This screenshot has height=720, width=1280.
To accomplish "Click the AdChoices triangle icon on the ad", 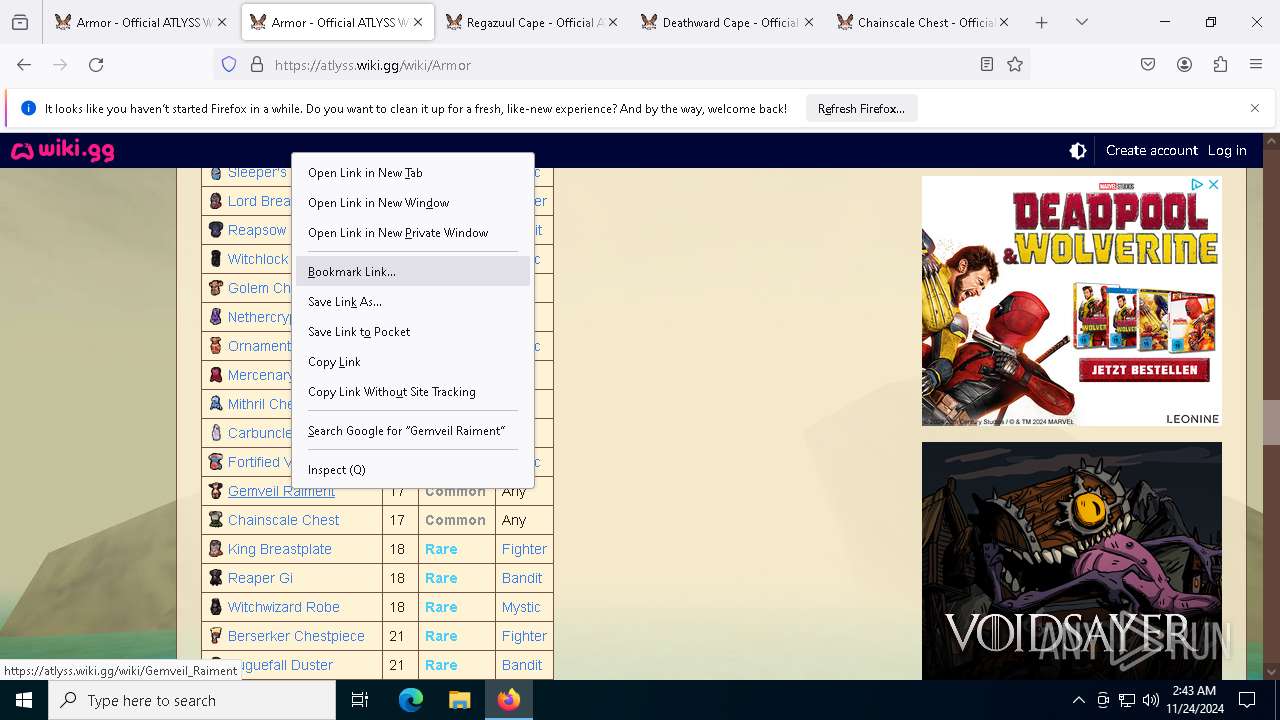I will tap(1196, 185).
